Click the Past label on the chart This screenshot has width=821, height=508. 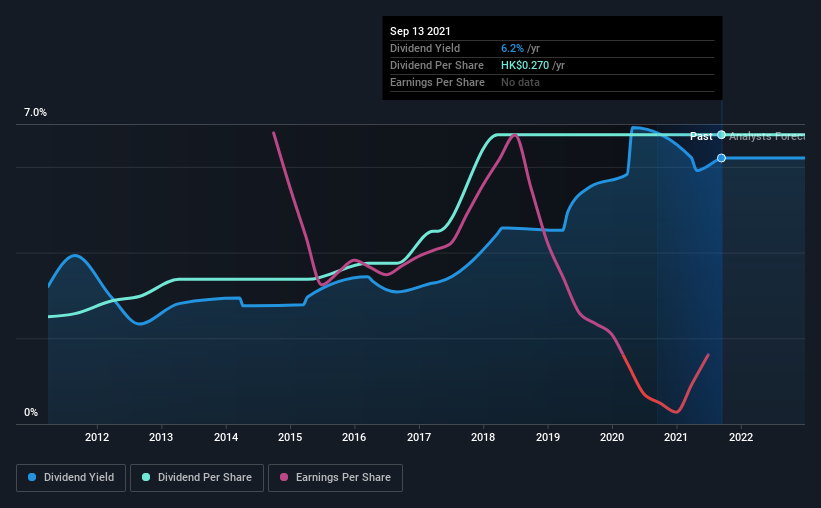click(x=701, y=136)
